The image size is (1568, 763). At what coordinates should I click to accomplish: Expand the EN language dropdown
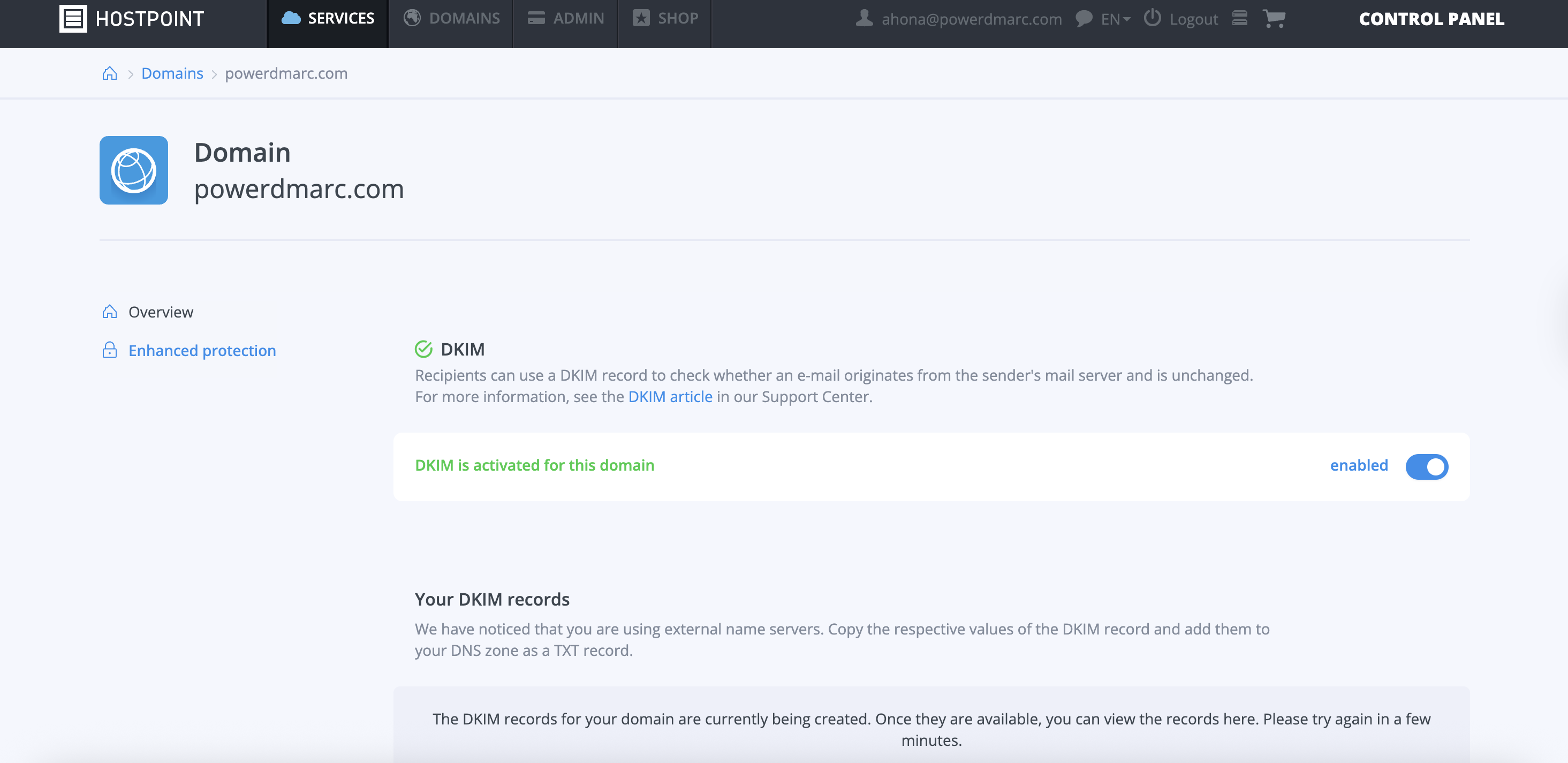tap(1115, 19)
